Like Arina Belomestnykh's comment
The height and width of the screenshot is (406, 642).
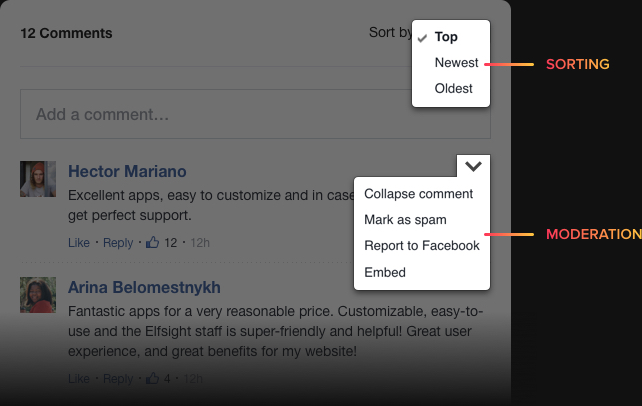tap(79, 380)
